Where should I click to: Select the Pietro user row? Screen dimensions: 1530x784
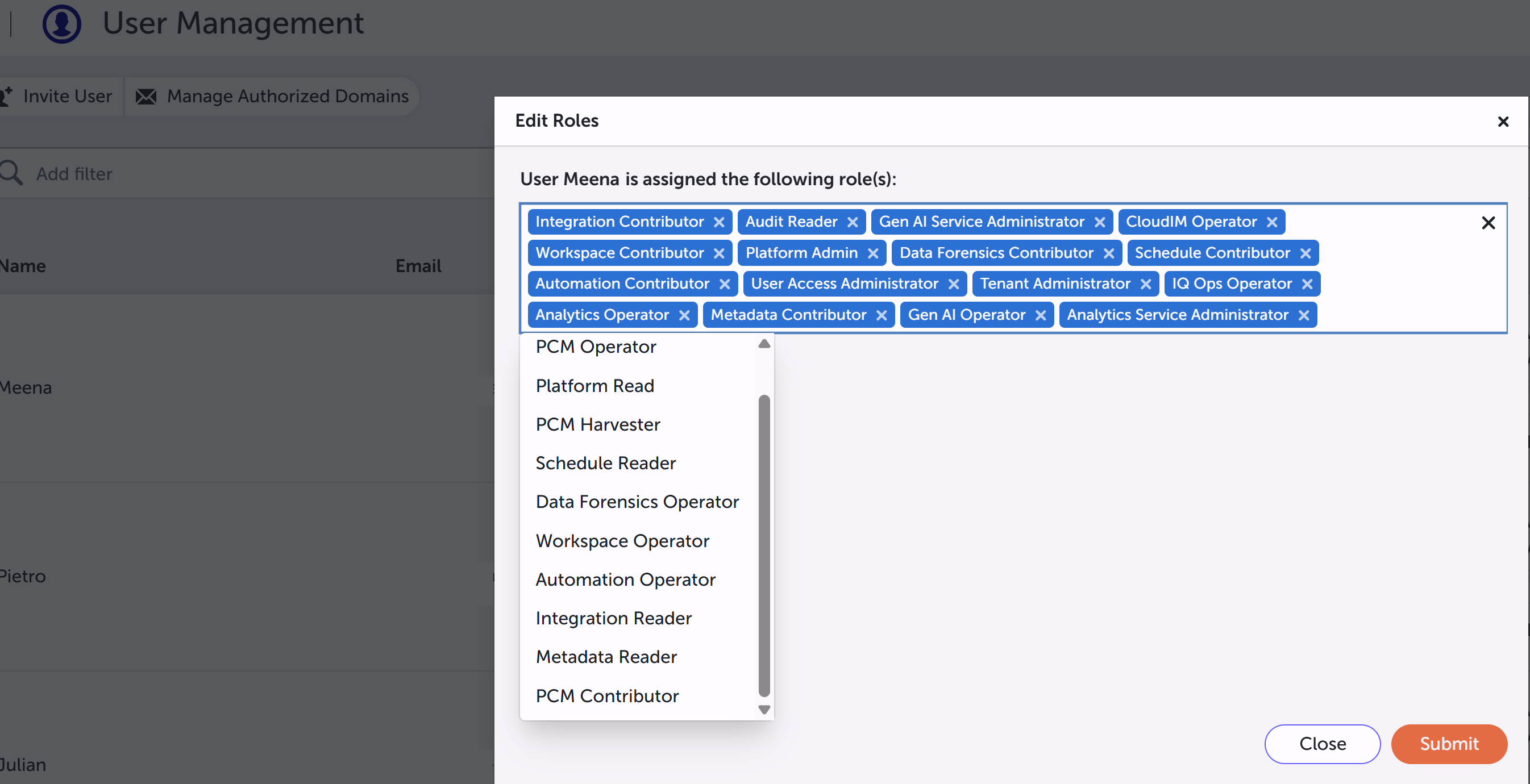247,576
